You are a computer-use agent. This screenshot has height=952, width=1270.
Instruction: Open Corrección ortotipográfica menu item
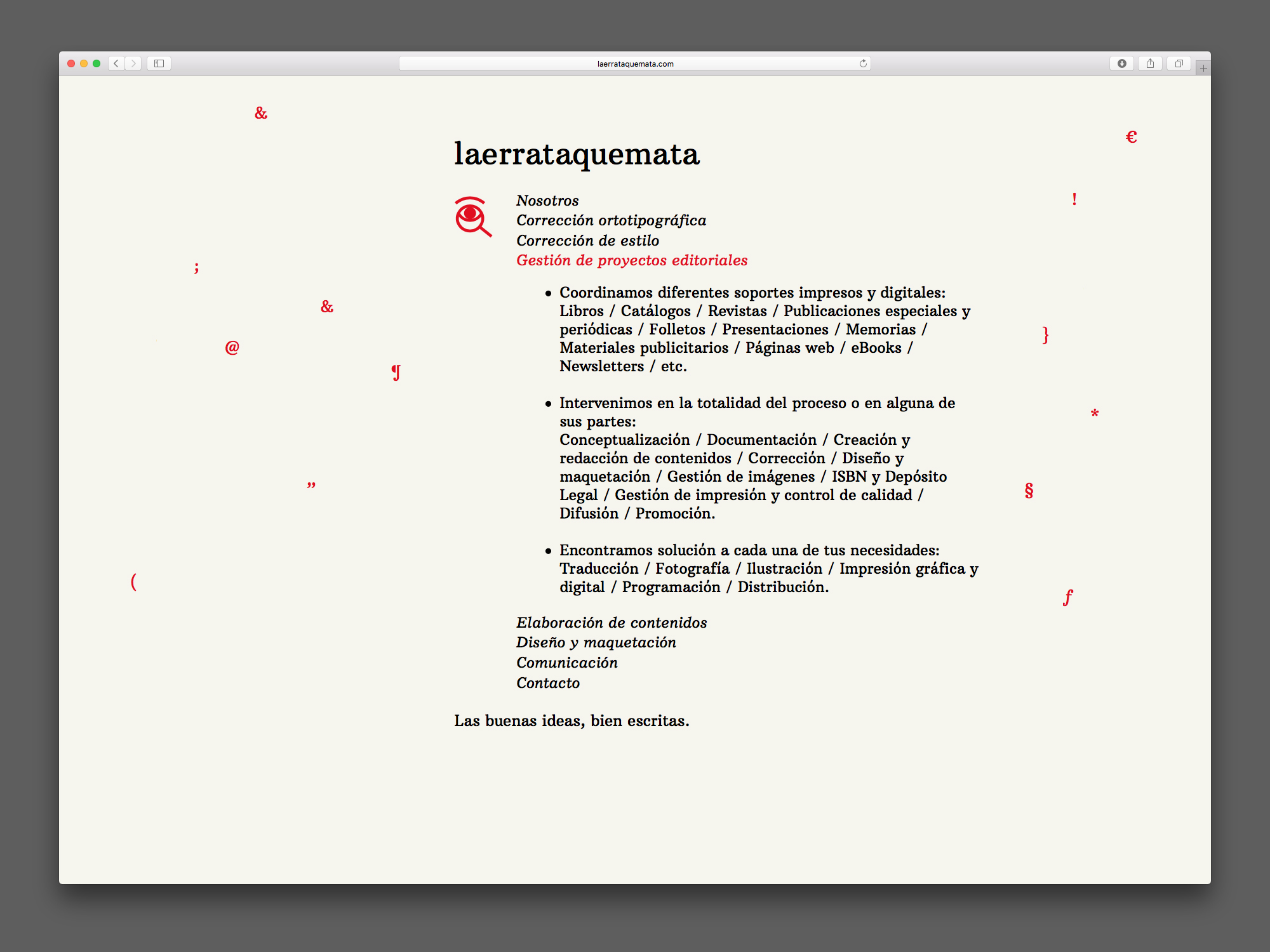point(611,220)
